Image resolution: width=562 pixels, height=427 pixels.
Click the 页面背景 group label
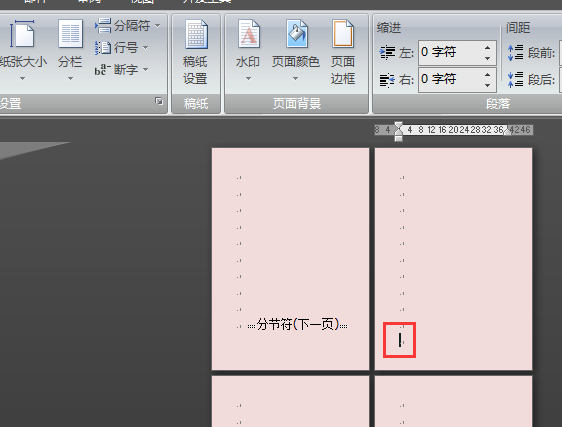tap(297, 104)
